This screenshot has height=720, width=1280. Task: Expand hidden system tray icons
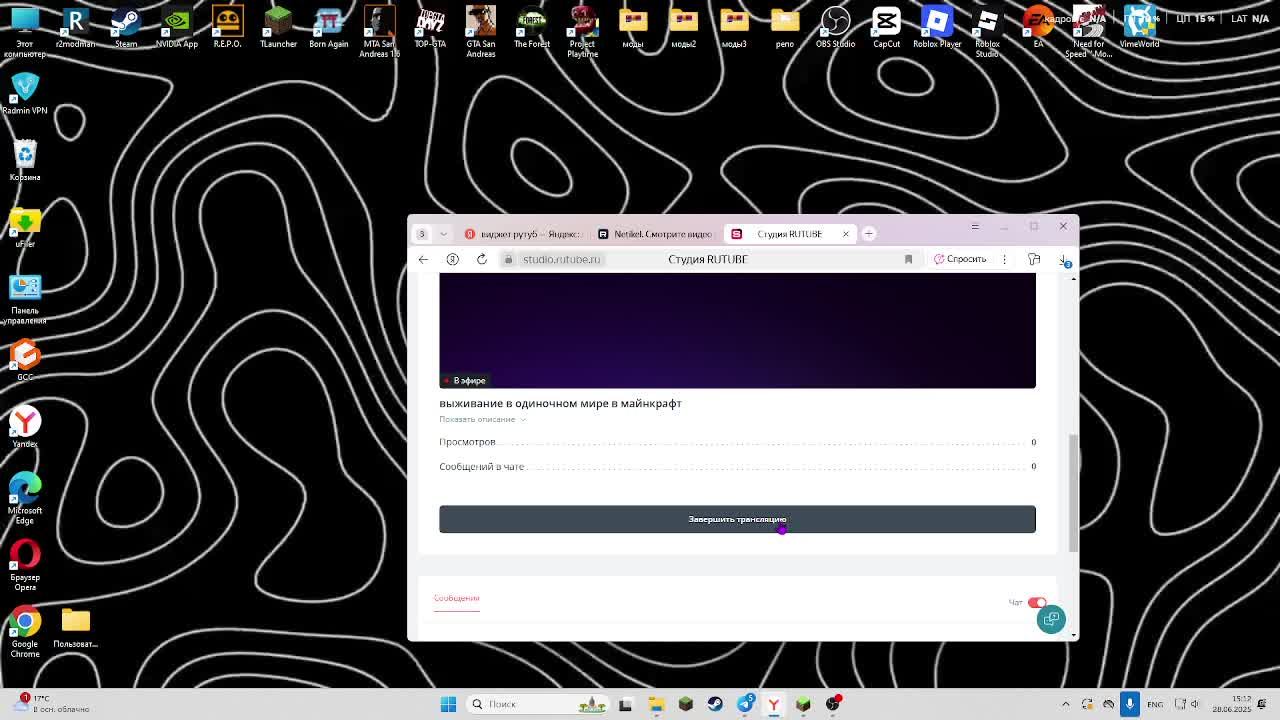(x=1065, y=704)
